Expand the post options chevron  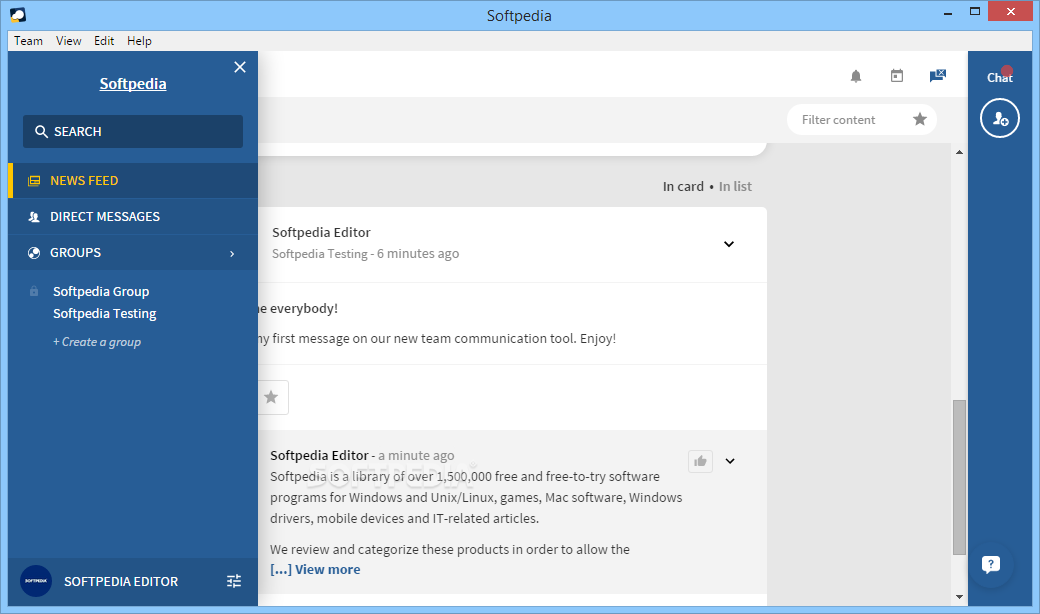[729, 244]
